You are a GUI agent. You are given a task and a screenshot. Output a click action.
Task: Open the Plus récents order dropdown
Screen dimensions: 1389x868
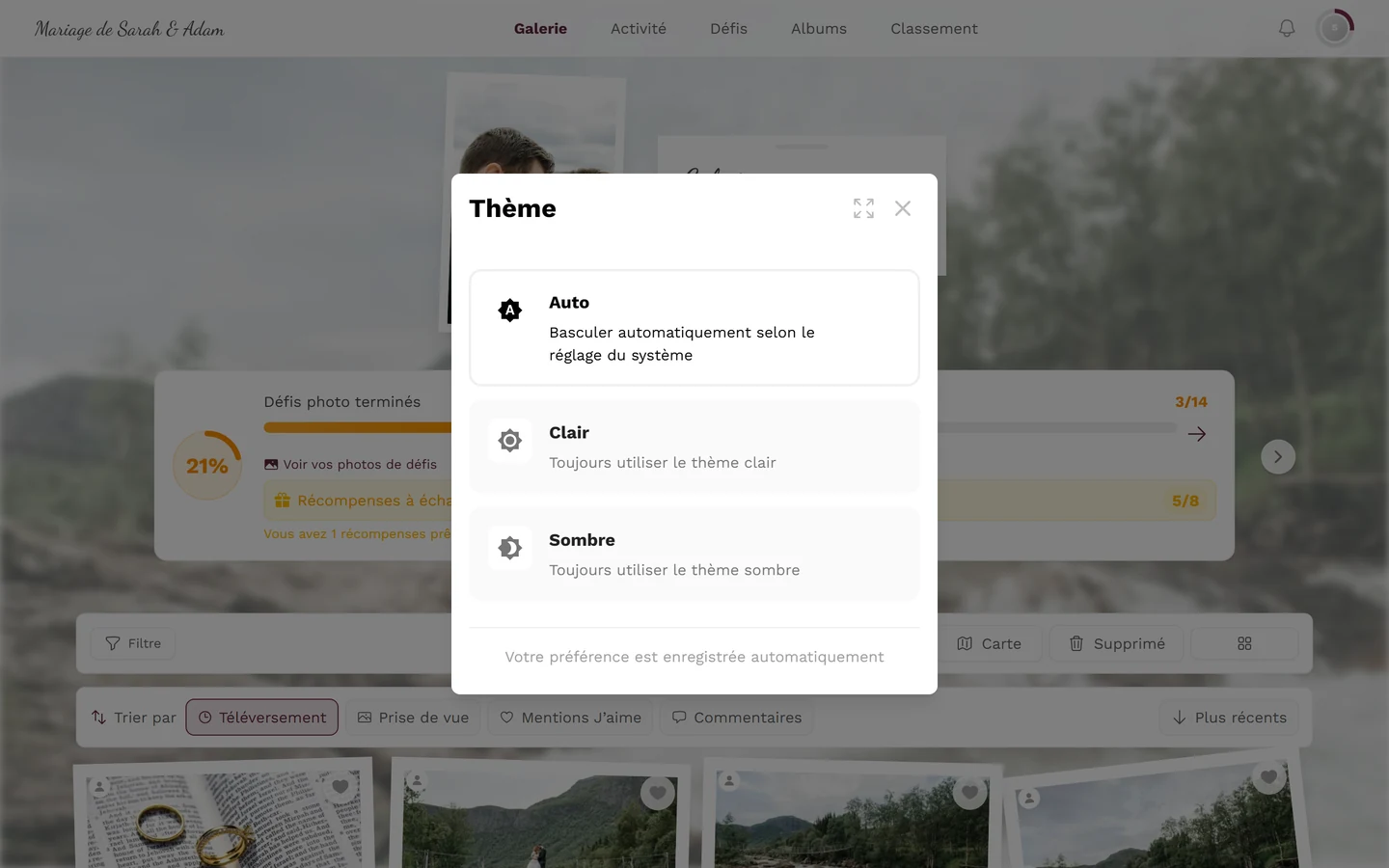(x=1229, y=718)
